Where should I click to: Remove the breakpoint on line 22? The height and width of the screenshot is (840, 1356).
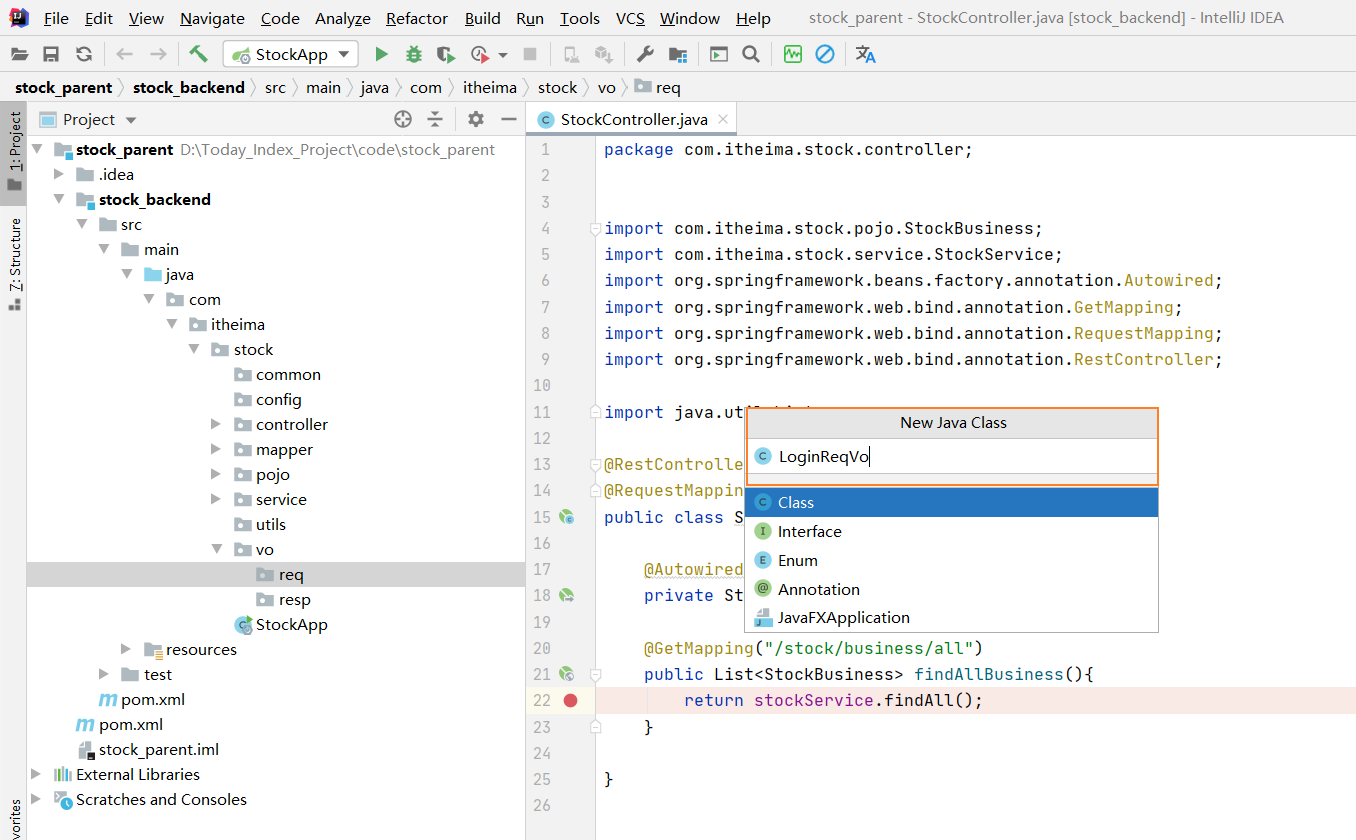point(571,700)
